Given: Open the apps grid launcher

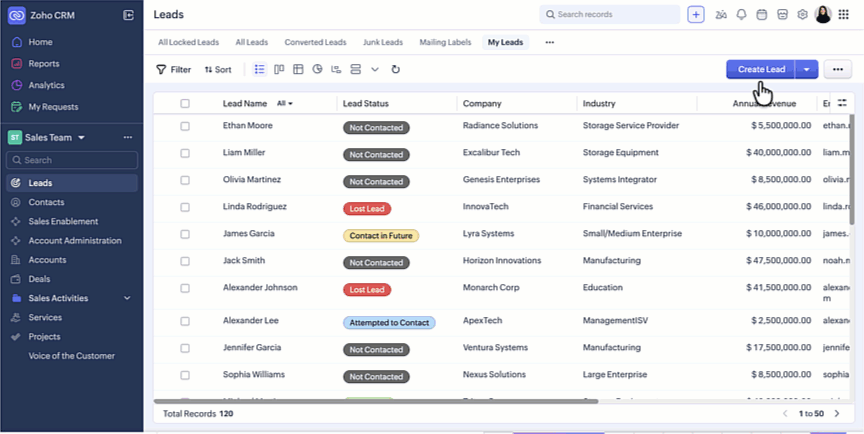Looking at the screenshot, I should (843, 14).
